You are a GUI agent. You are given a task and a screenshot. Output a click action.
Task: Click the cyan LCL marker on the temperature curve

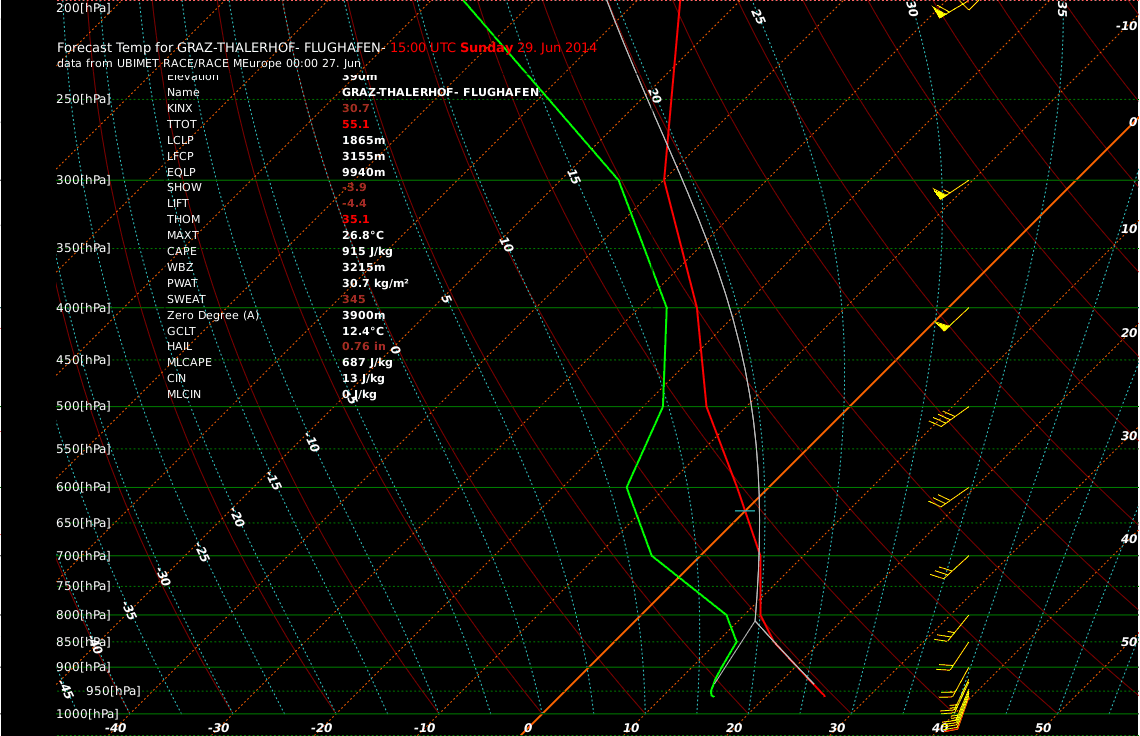pos(744,511)
